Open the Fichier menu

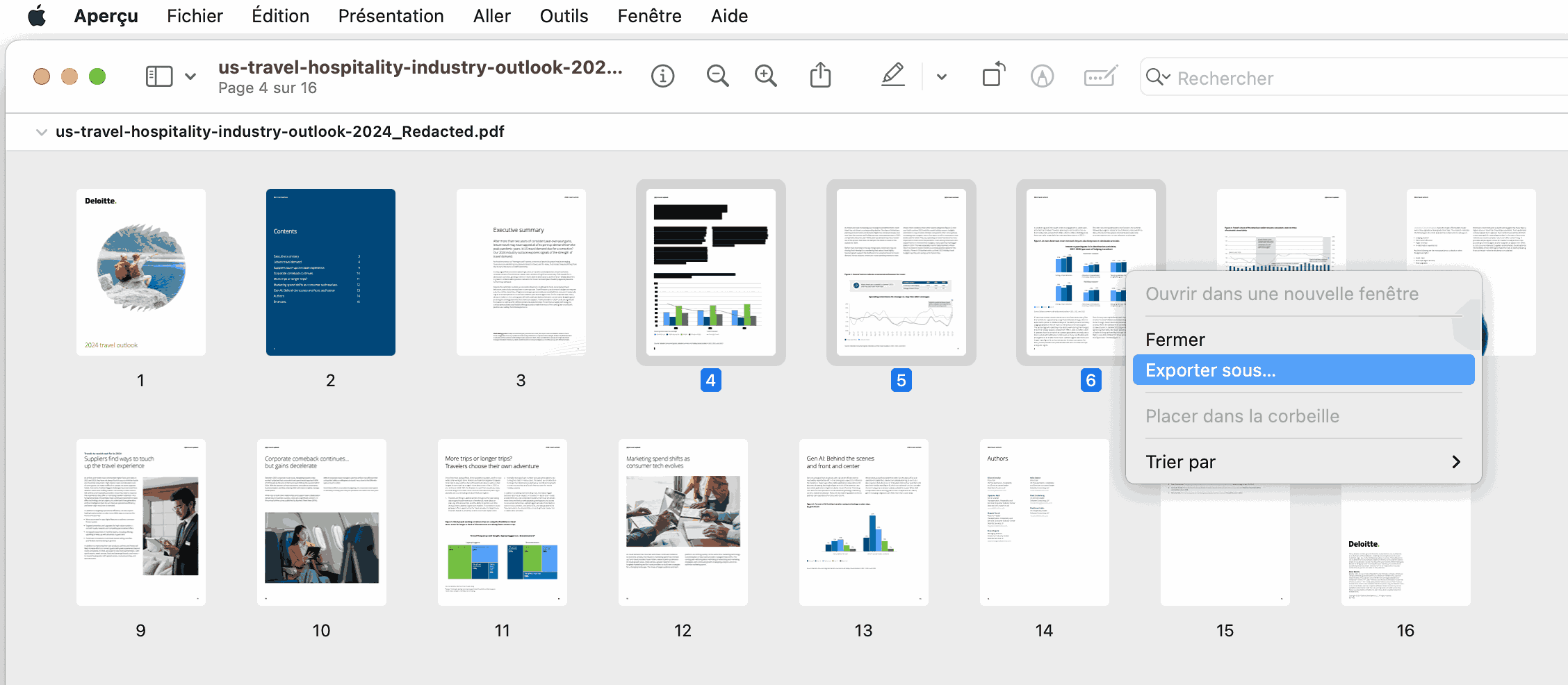[x=195, y=15]
